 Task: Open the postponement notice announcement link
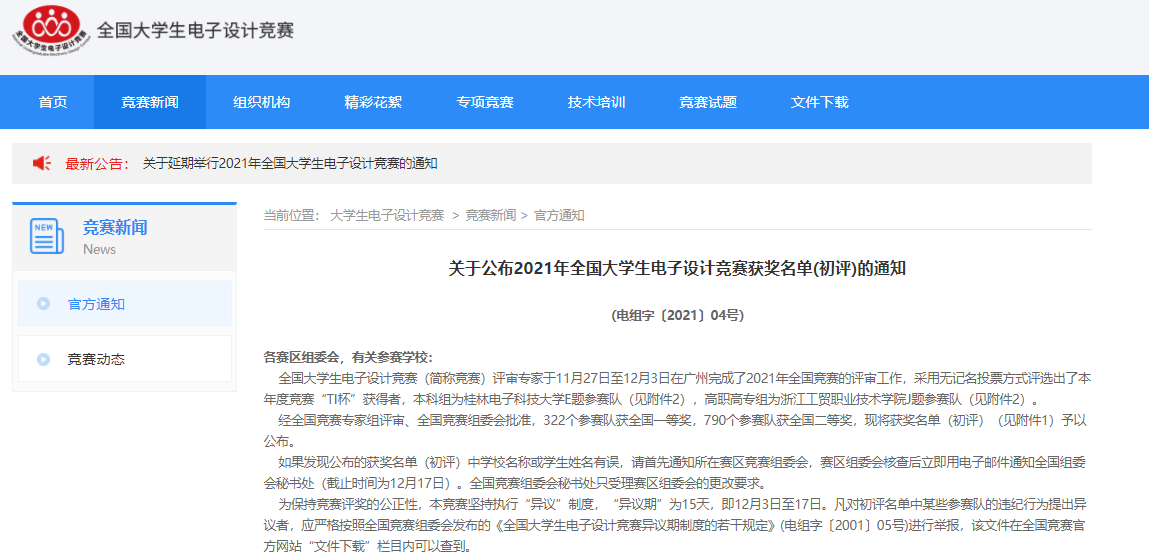click(x=290, y=163)
